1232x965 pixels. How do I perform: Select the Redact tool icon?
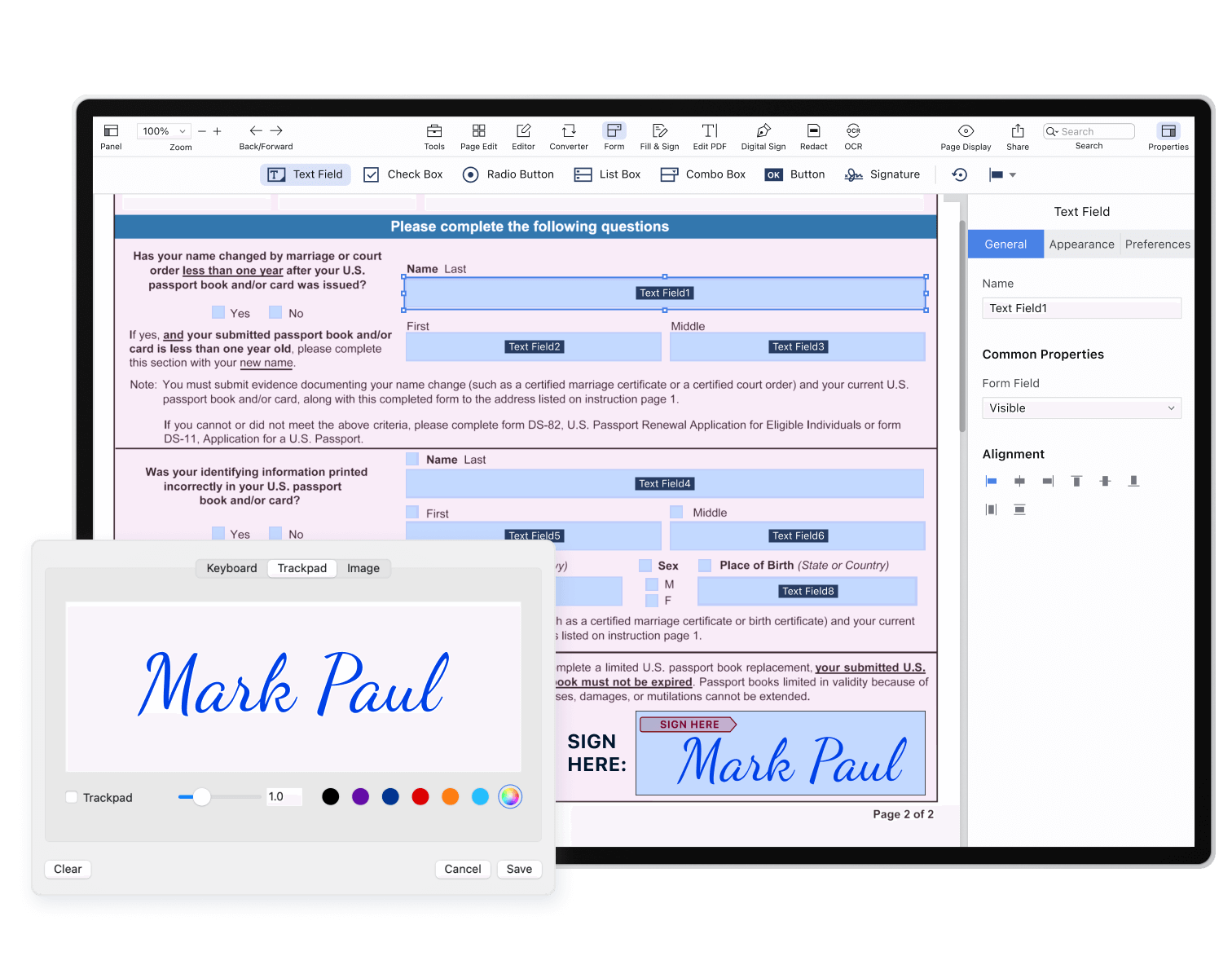coord(813,131)
